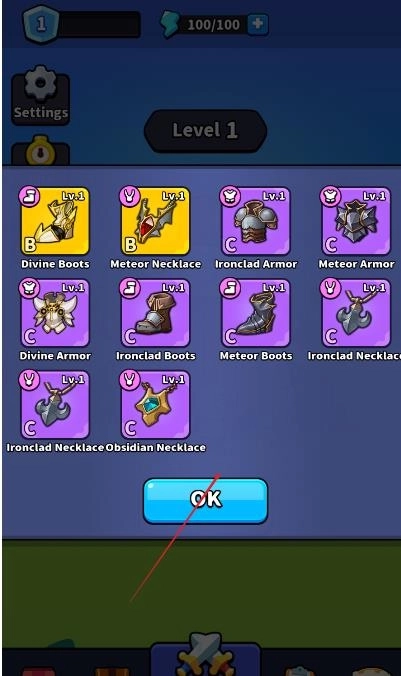Image resolution: width=401 pixels, height=676 pixels.
Task: Open the Settings gear
Action: click(x=41, y=96)
